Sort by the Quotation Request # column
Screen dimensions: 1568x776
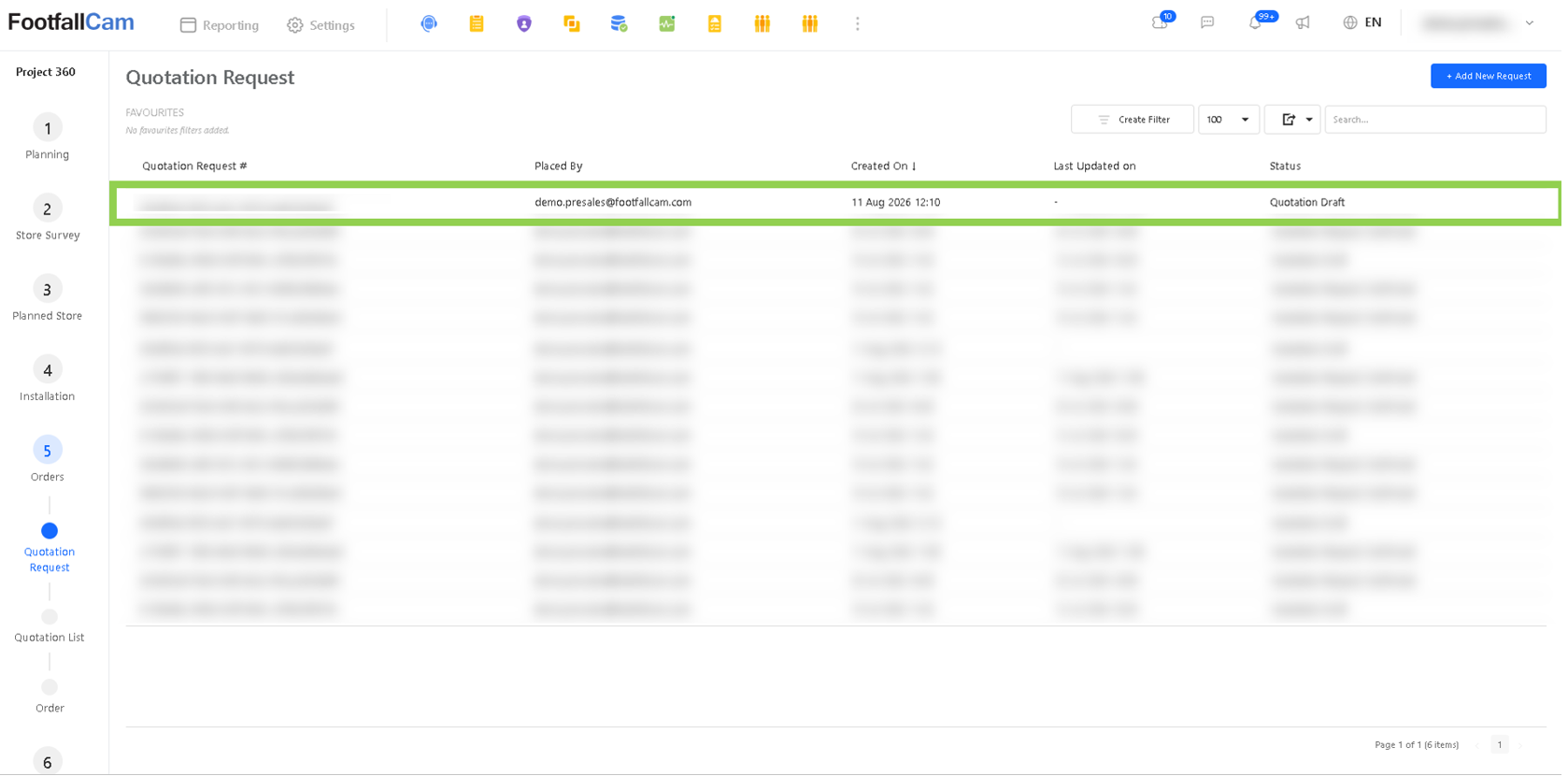[x=194, y=166]
